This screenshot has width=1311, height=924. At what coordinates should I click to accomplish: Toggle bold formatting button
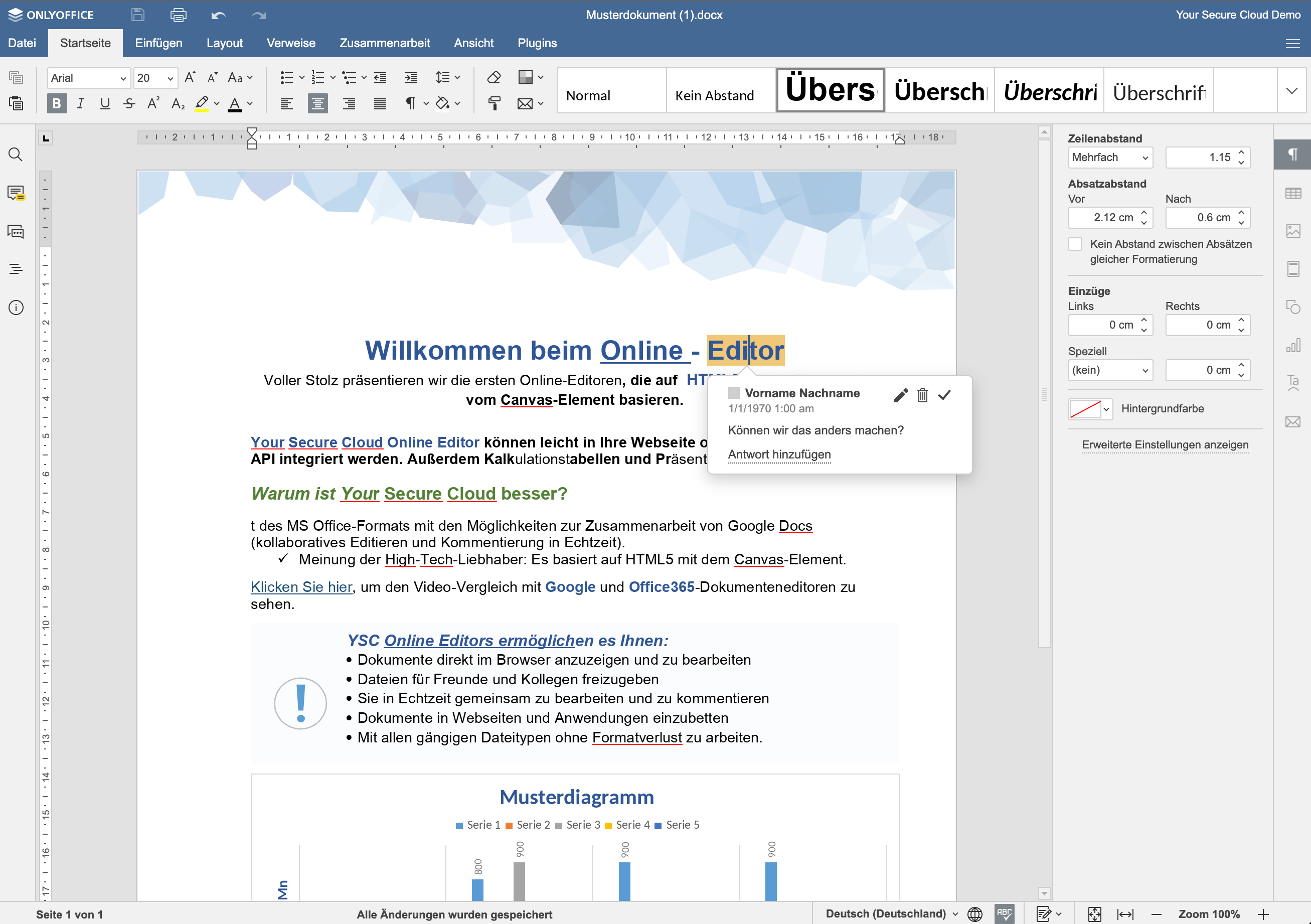57,103
